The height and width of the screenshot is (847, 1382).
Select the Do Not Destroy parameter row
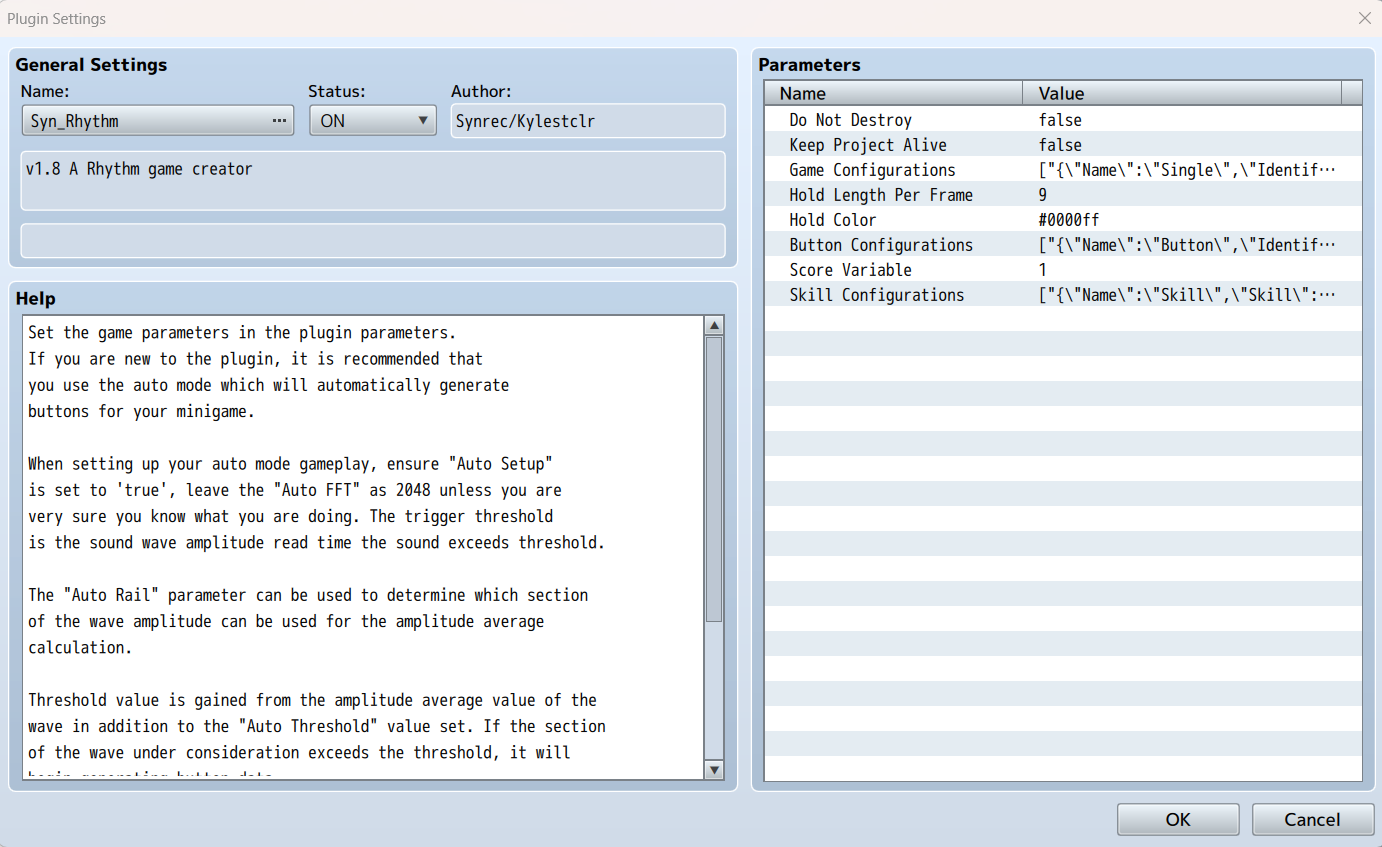[1063, 120]
